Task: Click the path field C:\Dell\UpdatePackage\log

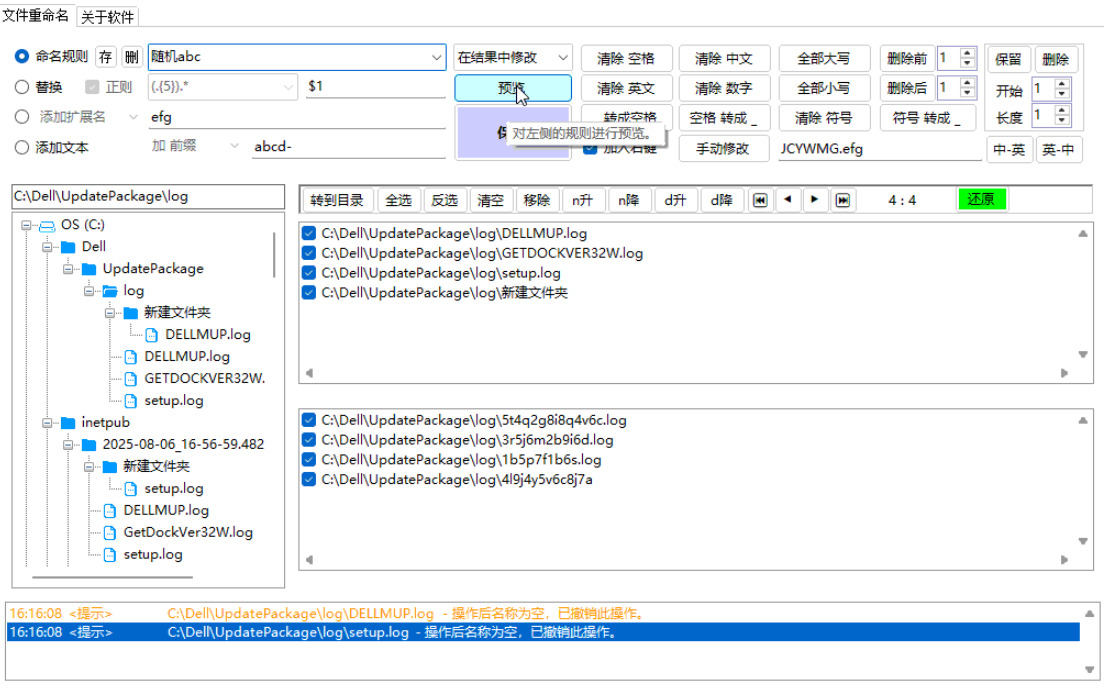Action: (148, 197)
